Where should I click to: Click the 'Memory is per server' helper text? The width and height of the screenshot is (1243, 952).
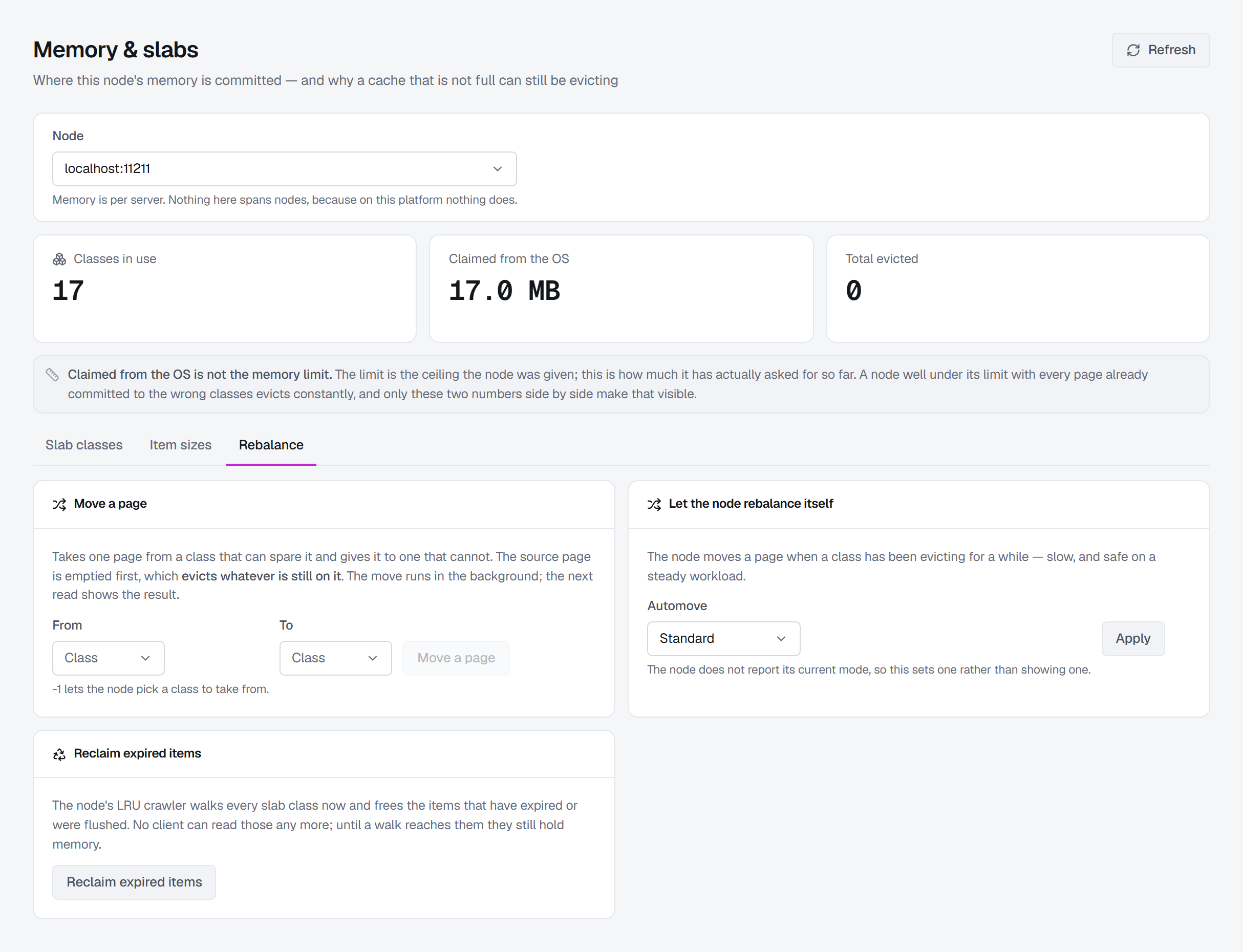coord(285,200)
